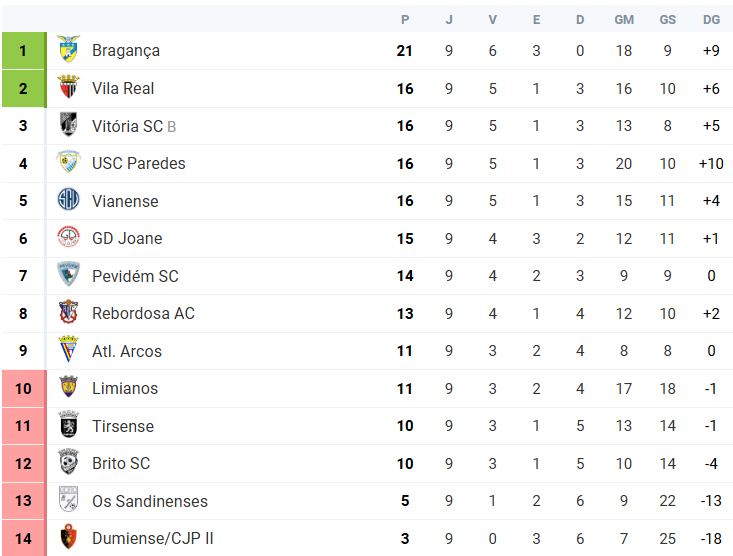The image size is (733, 556).
Task: Select the USC Paredes team logo
Action: pyautogui.click(x=68, y=162)
